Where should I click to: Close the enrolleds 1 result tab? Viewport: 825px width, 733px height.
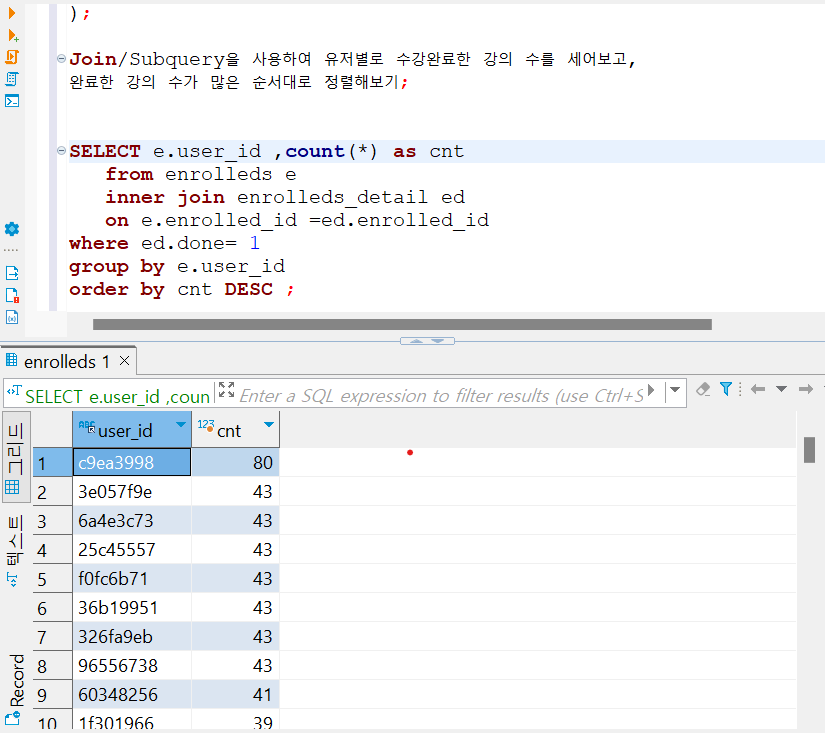[x=124, y=361]
